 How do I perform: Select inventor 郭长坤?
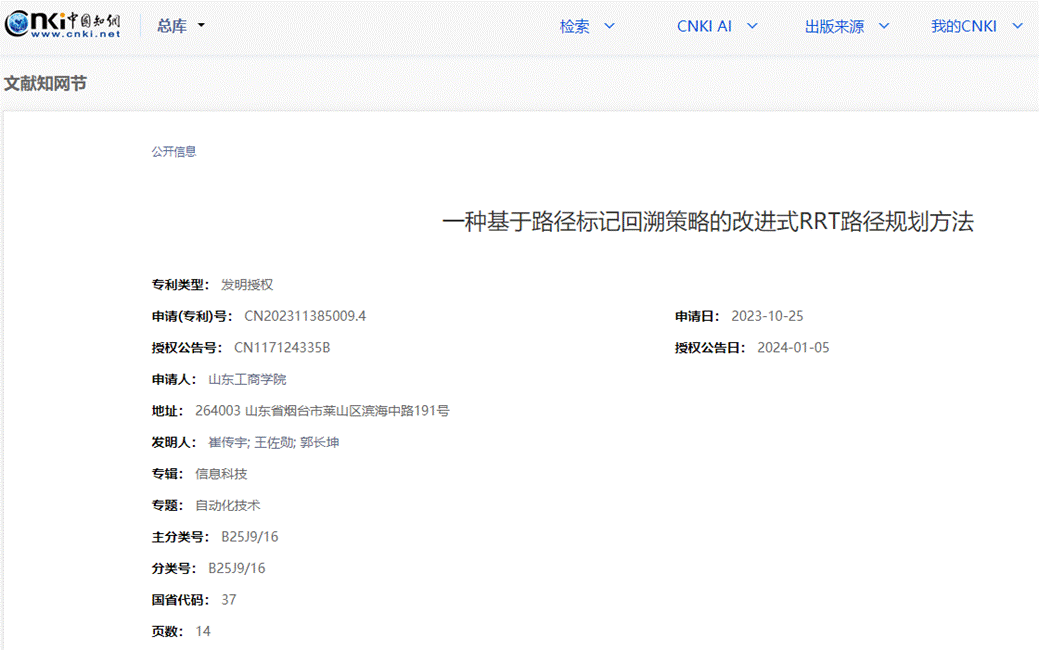319,442
